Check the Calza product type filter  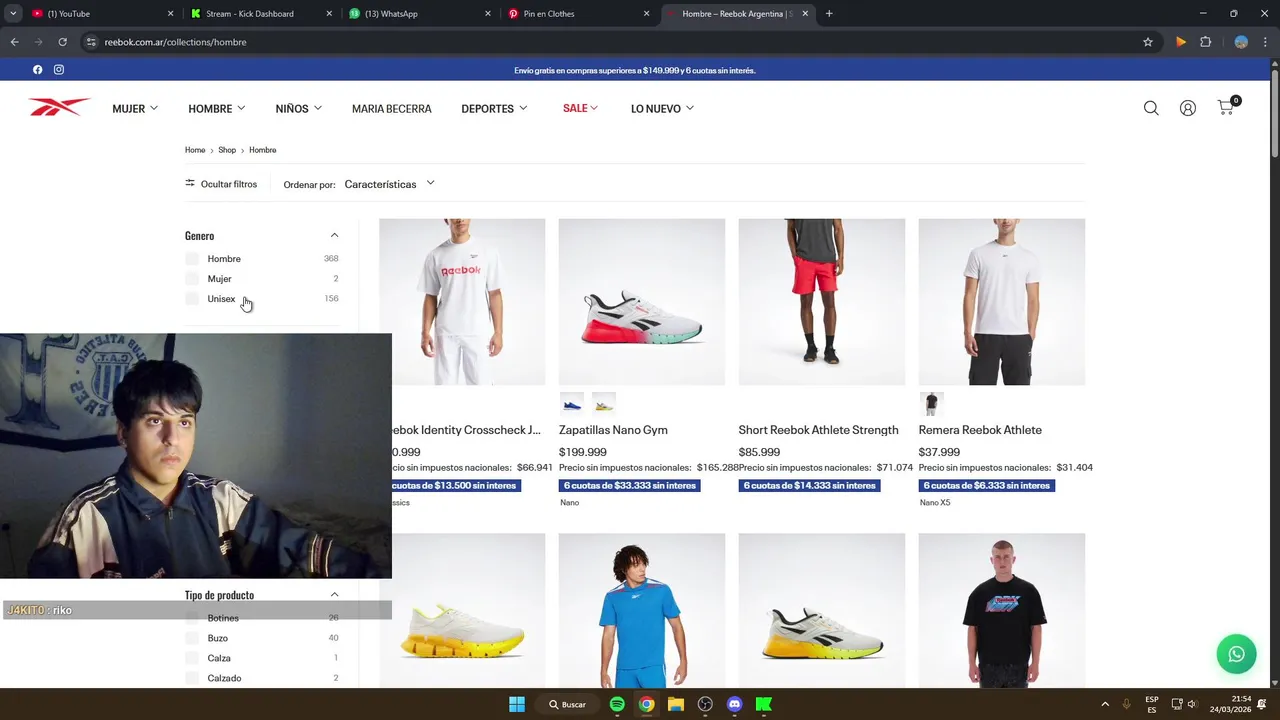(x=192, y=658)
